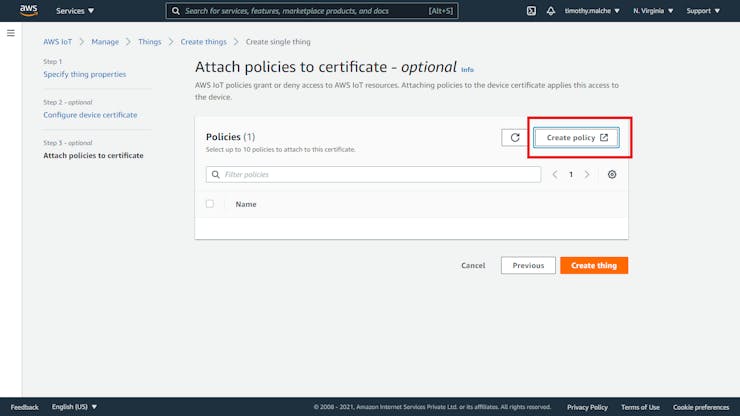The image size is (740, 416).
Task: Open the Terms of Use link
Action: [640, 407]
